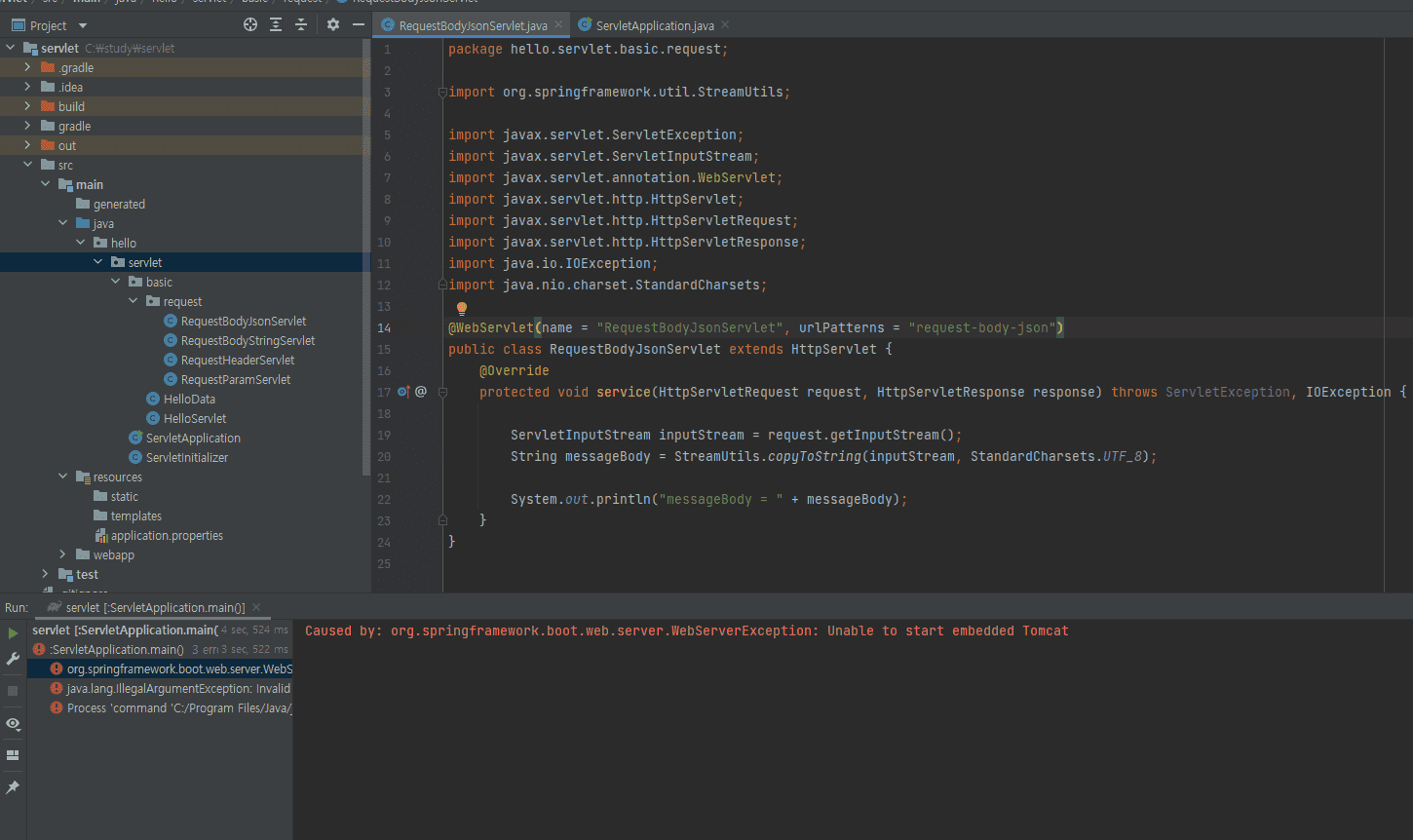Click the yellow lightbulb intention icon
The height and width of the screenshot is (840, 1413).
coord(462,308)
